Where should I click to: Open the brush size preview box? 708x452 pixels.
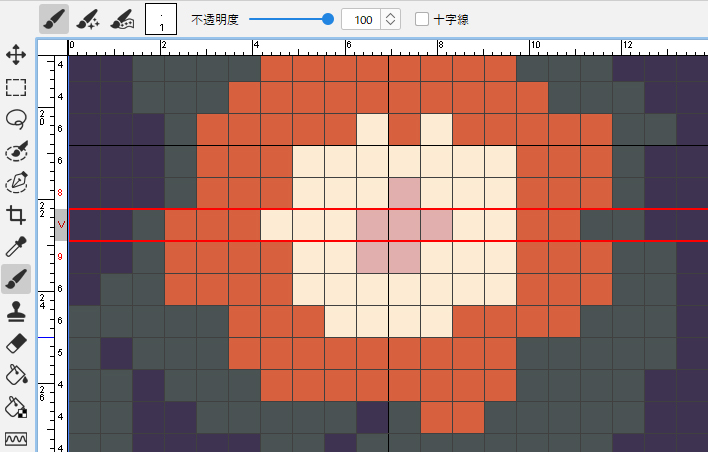(x=160, y=19)
